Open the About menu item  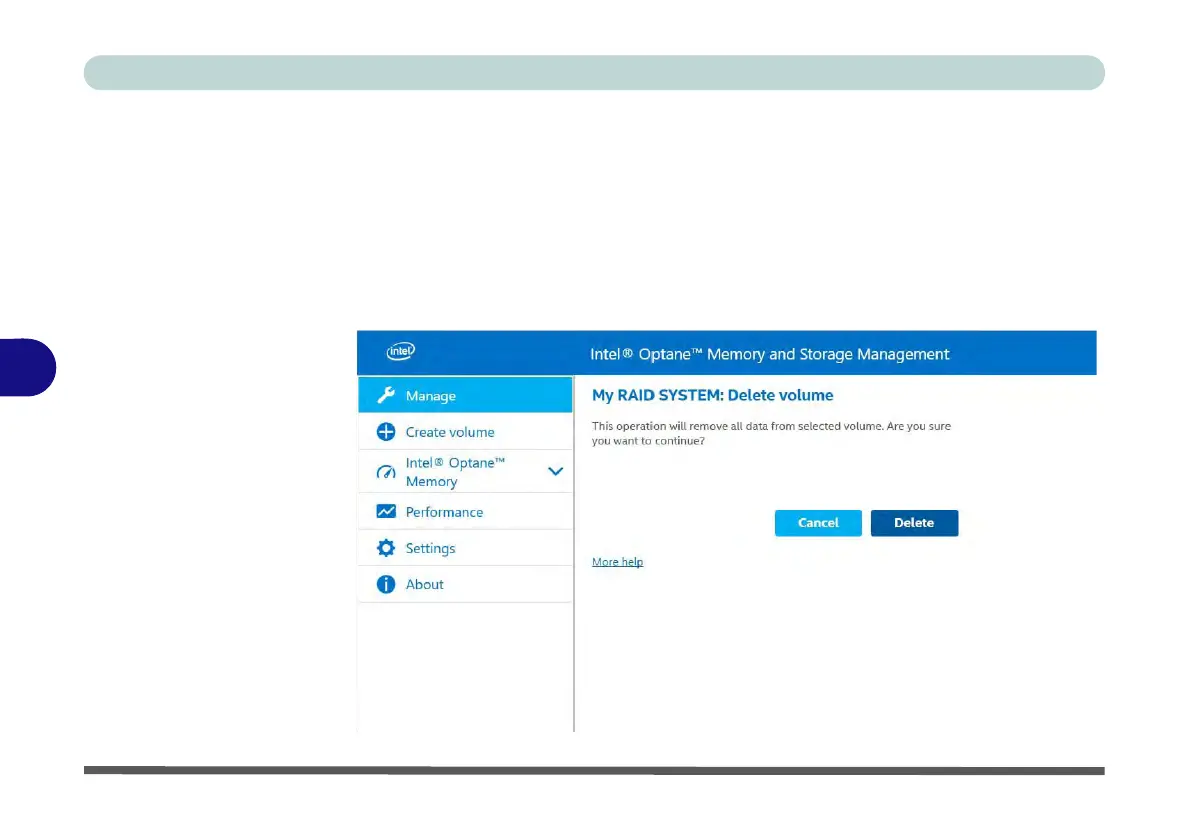[x=465, y=584]
